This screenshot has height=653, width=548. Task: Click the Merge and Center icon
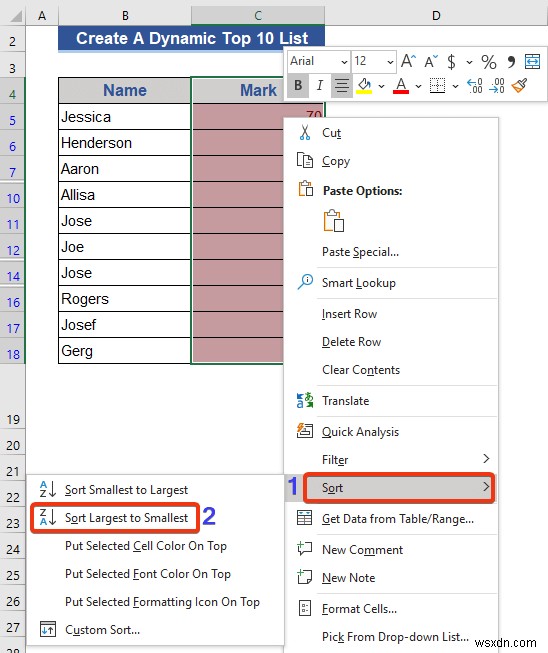tap(532, 62)
